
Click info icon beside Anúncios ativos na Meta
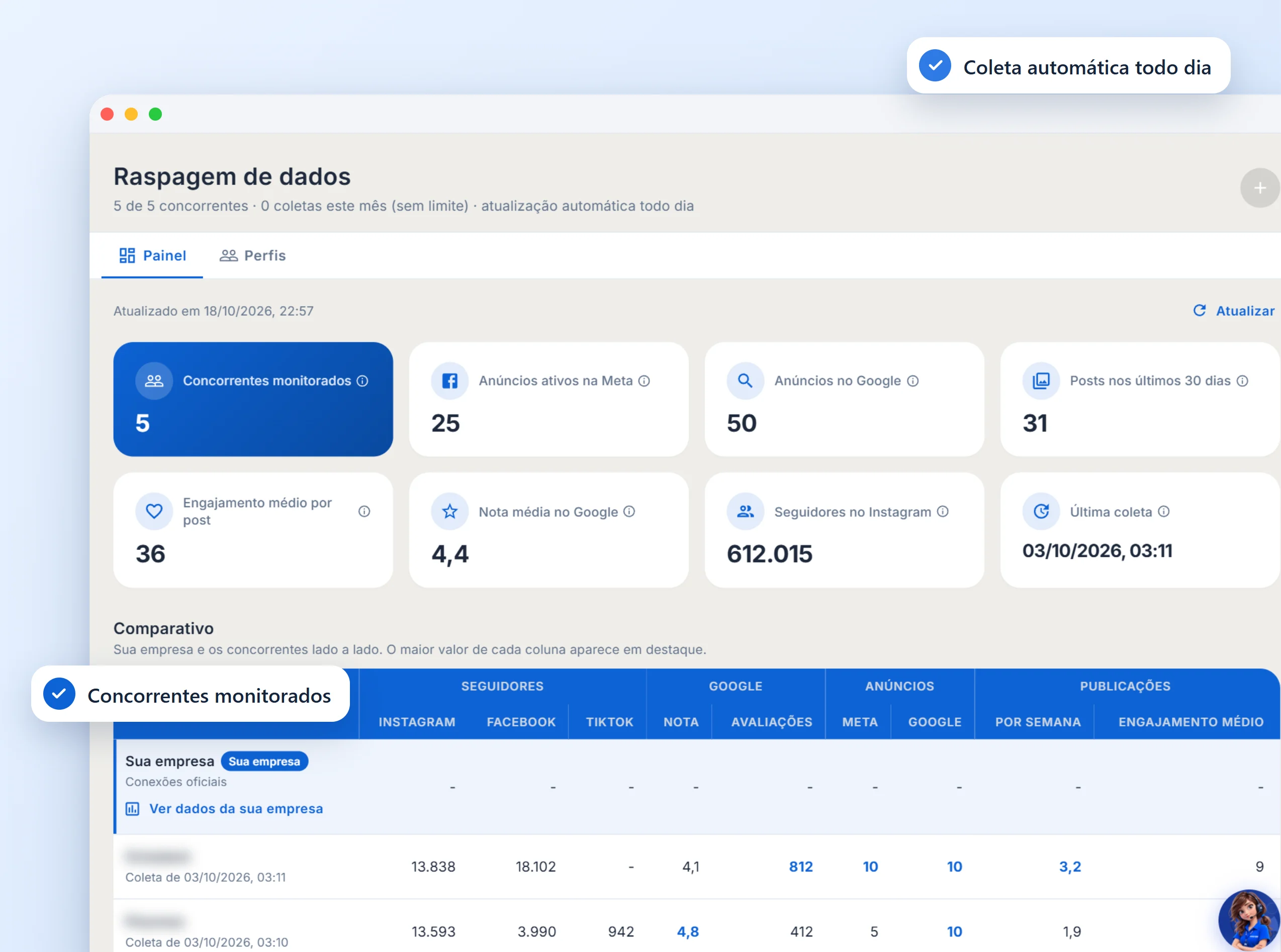tap(644, 381)
